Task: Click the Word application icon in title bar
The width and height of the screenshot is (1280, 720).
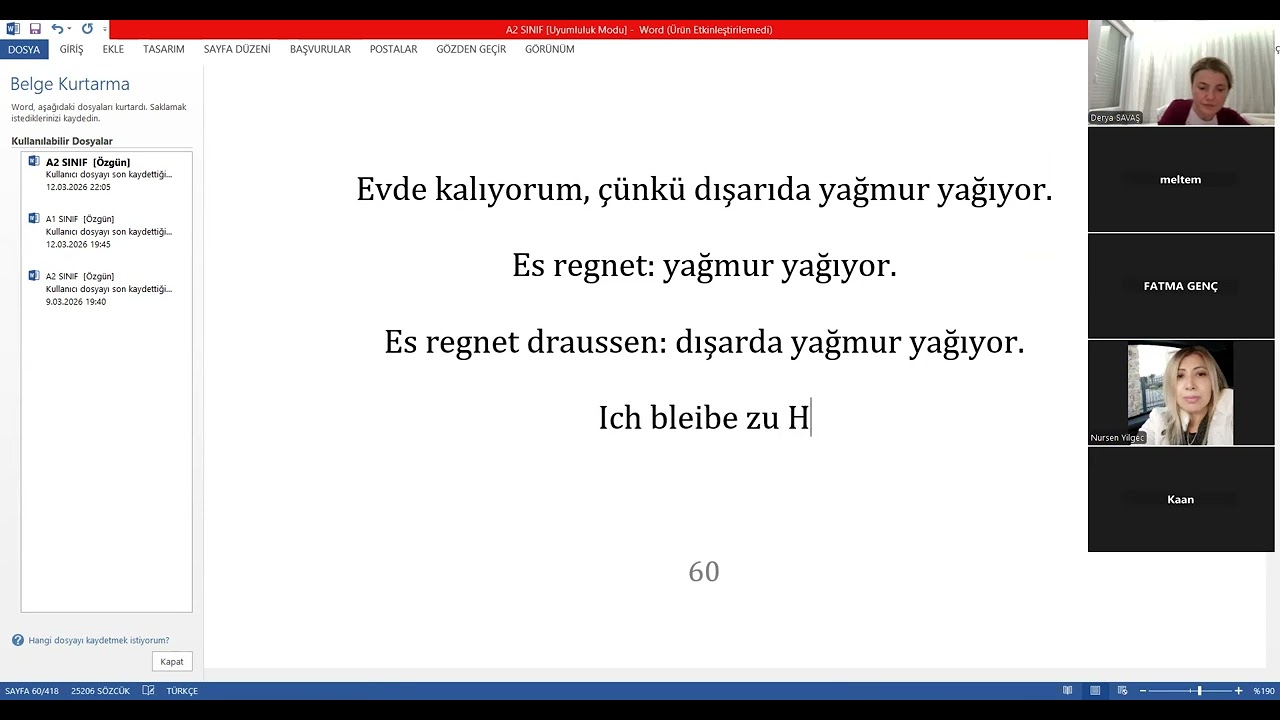Action: tap(13, 29)
